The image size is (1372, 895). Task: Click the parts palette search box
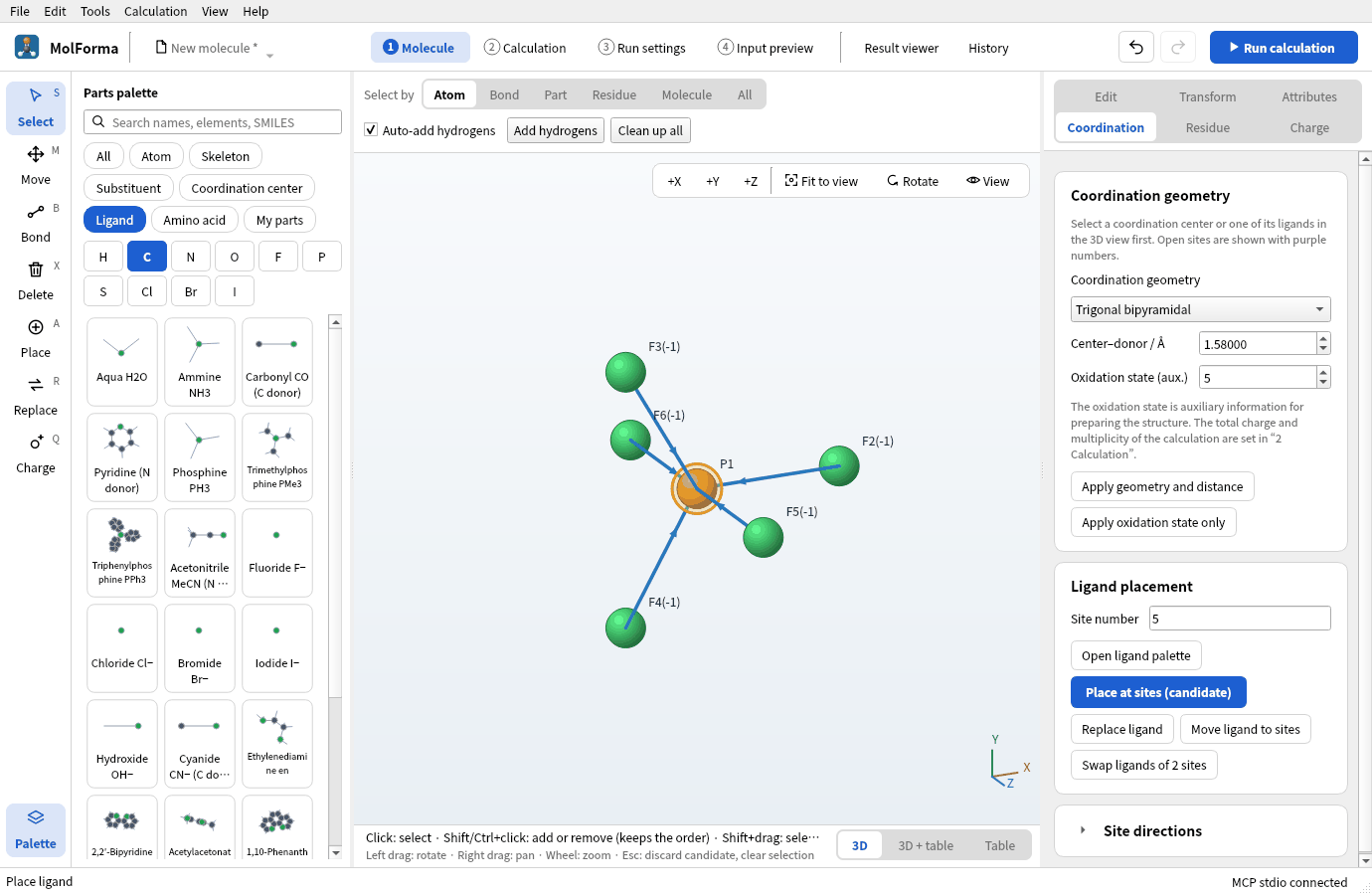point(213,122)
